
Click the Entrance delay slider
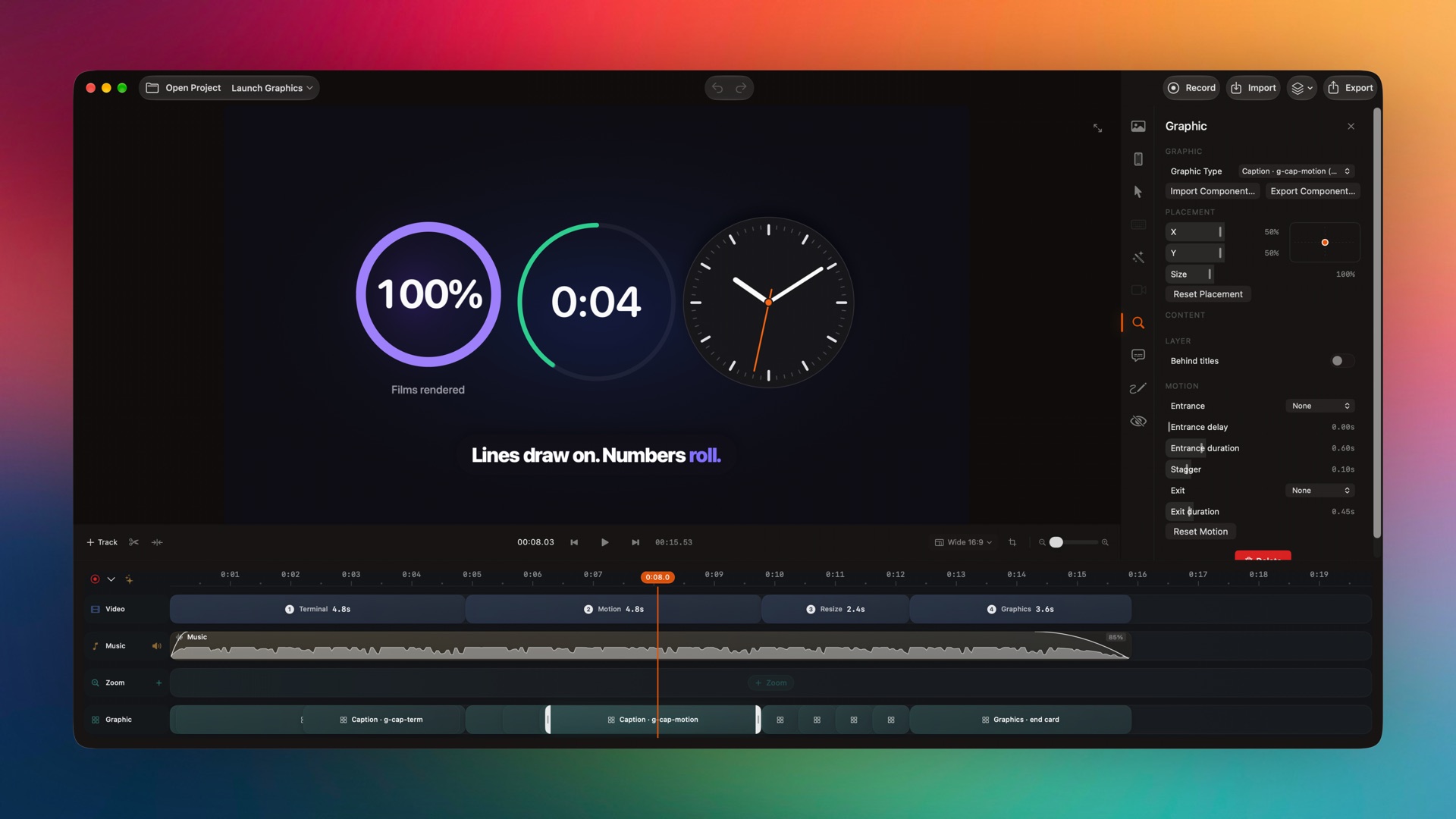point(1261,428)
